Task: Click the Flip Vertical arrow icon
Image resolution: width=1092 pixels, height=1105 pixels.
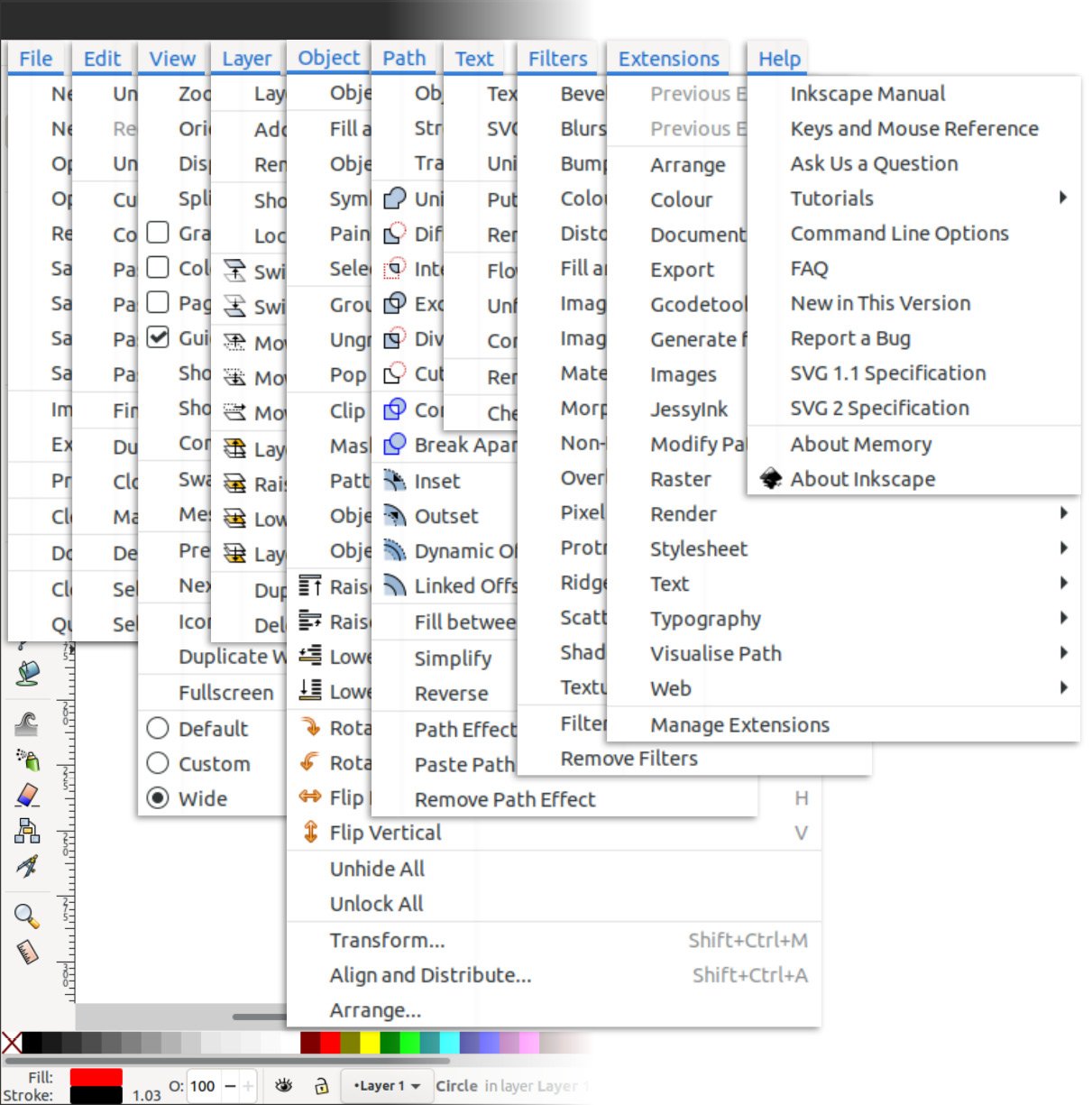Action: [310, 832]
